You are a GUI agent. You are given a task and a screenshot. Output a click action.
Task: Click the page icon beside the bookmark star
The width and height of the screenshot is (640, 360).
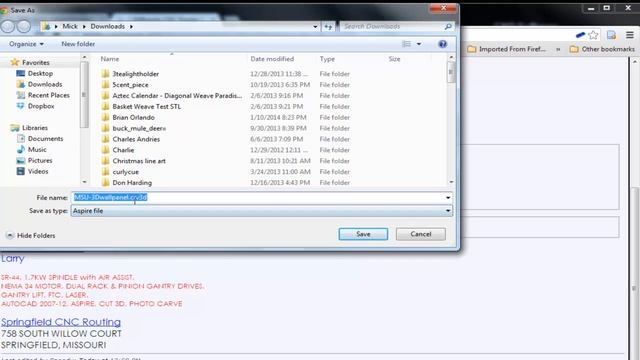click(611, 35)
